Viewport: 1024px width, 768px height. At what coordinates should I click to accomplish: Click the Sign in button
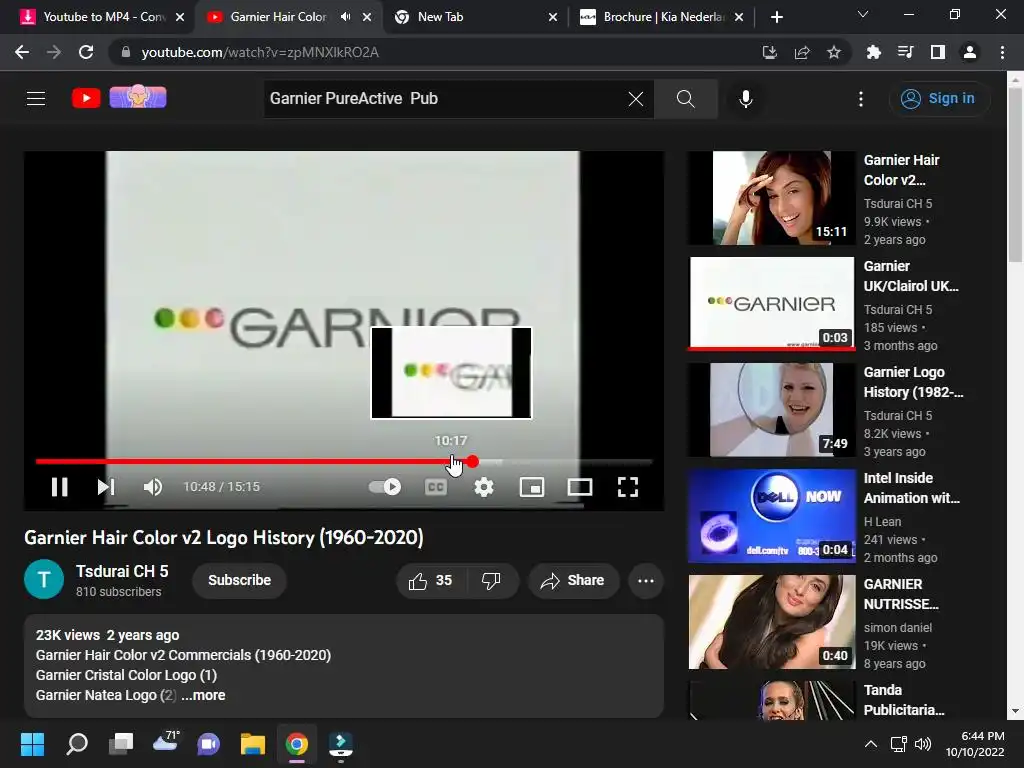pyautogui.click(x=938, y=99)
